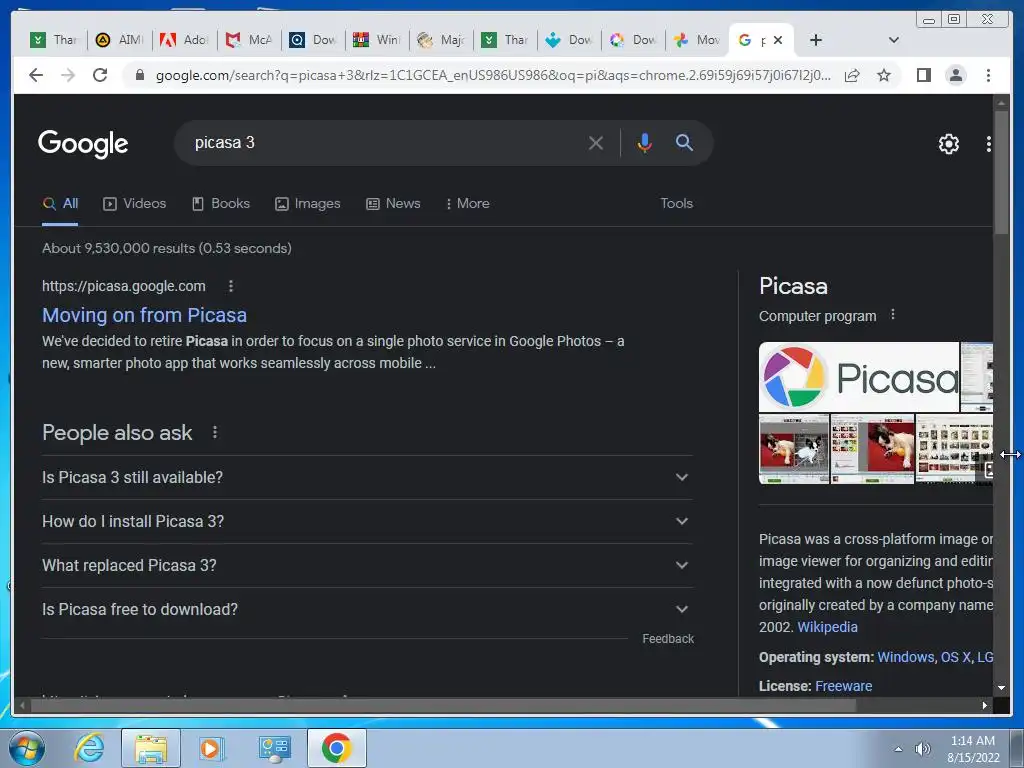The image size is (1024, 768).
Task: Open the Picasa logo image thumbnail
Action: (x=859, y=377)
